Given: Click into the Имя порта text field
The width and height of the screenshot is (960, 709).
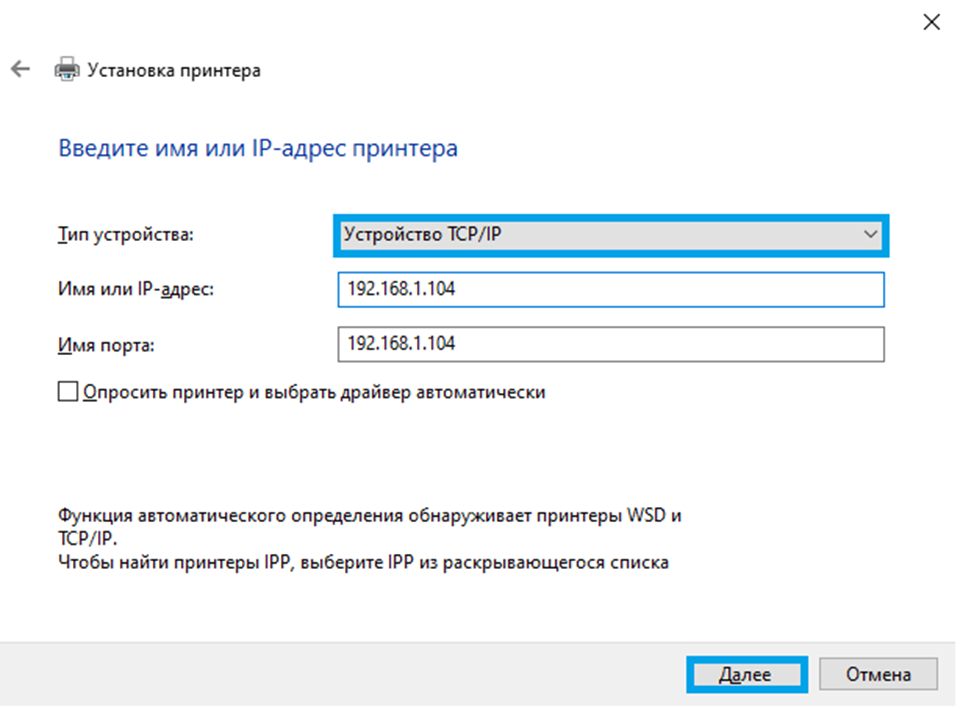Looking at the screenshot, I should pos(610,344).
